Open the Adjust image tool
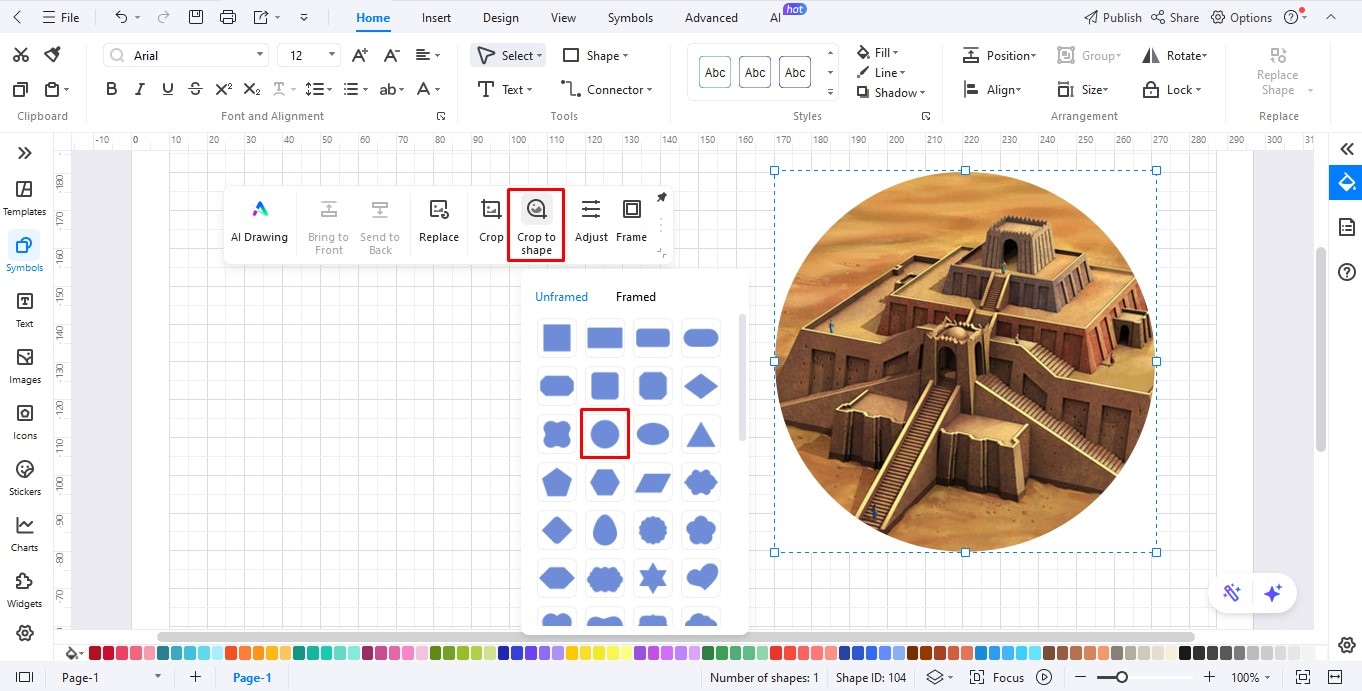The image size is (1362, 691). tap(591, 221)
